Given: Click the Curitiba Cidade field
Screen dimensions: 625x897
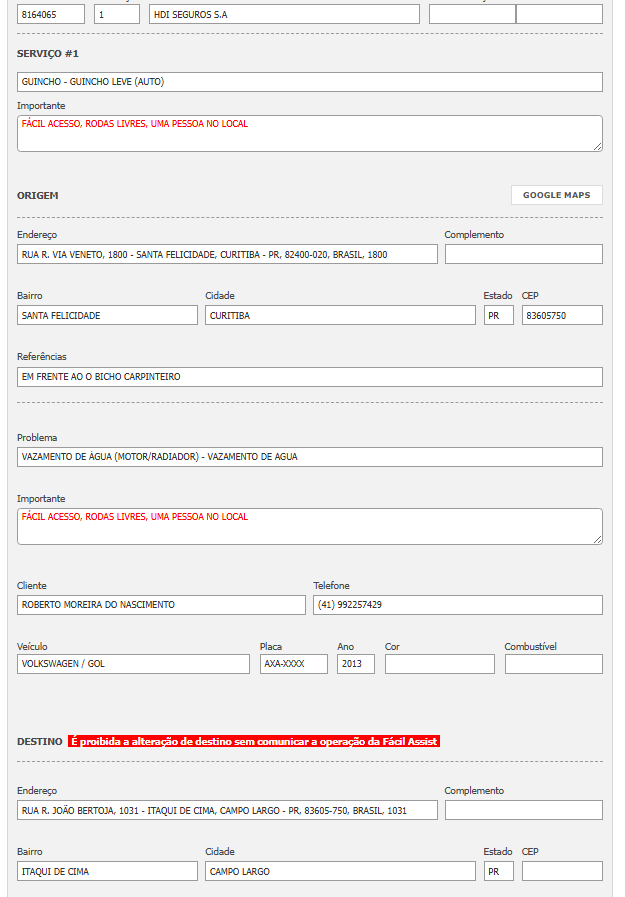Looking at the screenshot, I should (x=340, y=315).
